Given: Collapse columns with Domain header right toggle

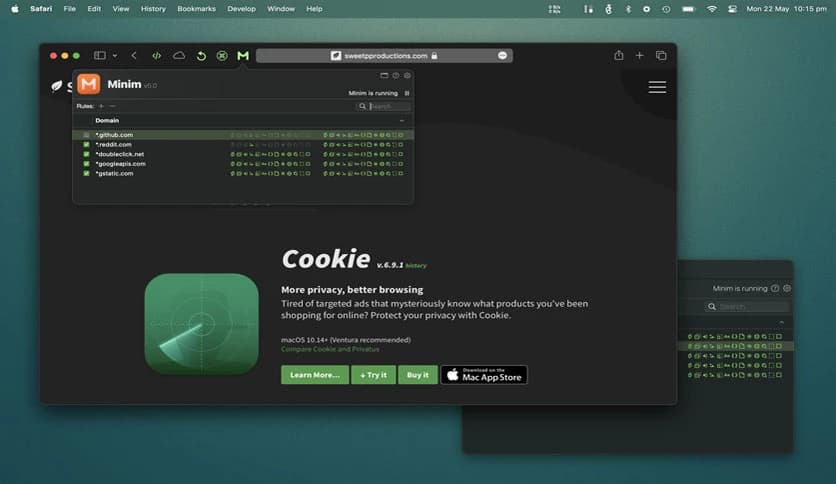Looking at the screenshot, I should pyautogui.click(x=402, y=120).
